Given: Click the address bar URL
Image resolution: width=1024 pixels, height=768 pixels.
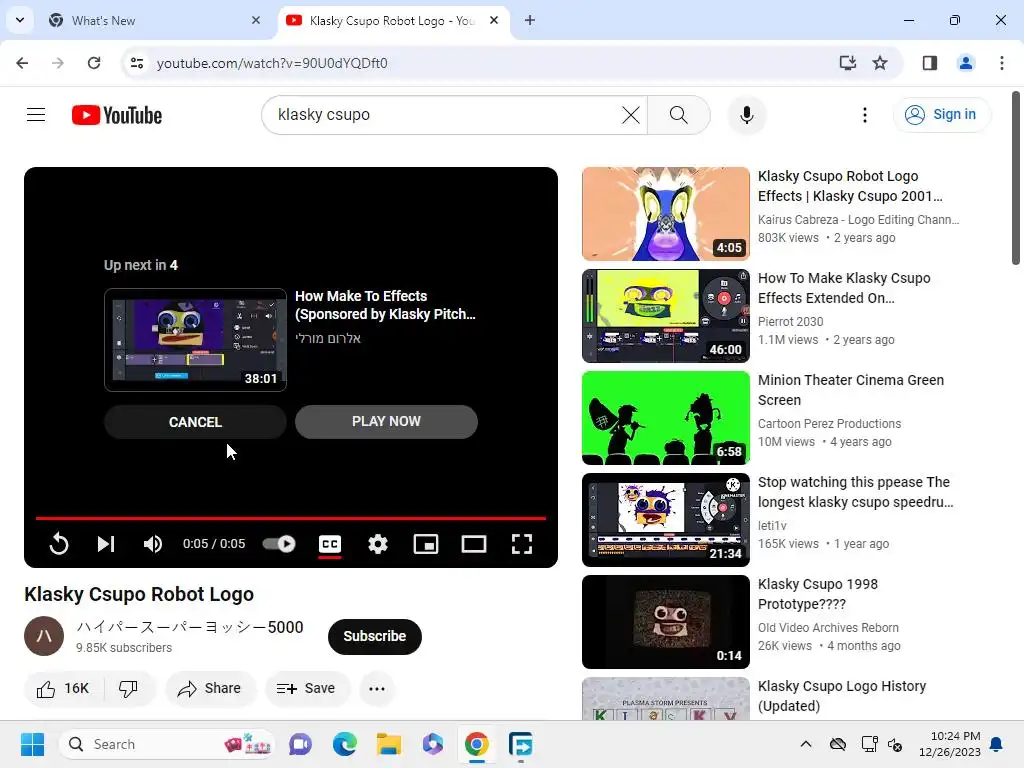Looking at the screenshot, I should pos(272,63).
